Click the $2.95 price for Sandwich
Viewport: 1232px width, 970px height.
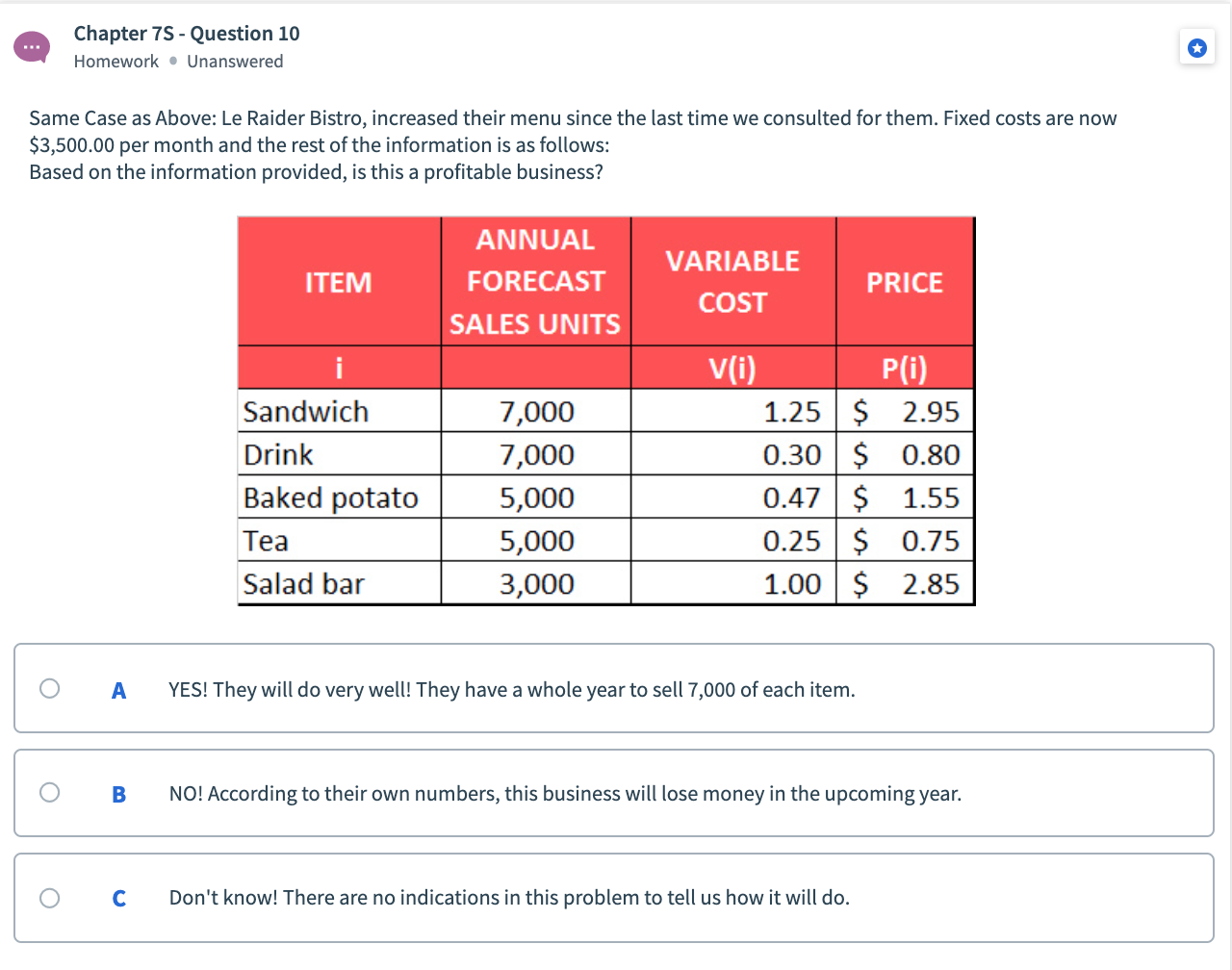pos(907,412)
